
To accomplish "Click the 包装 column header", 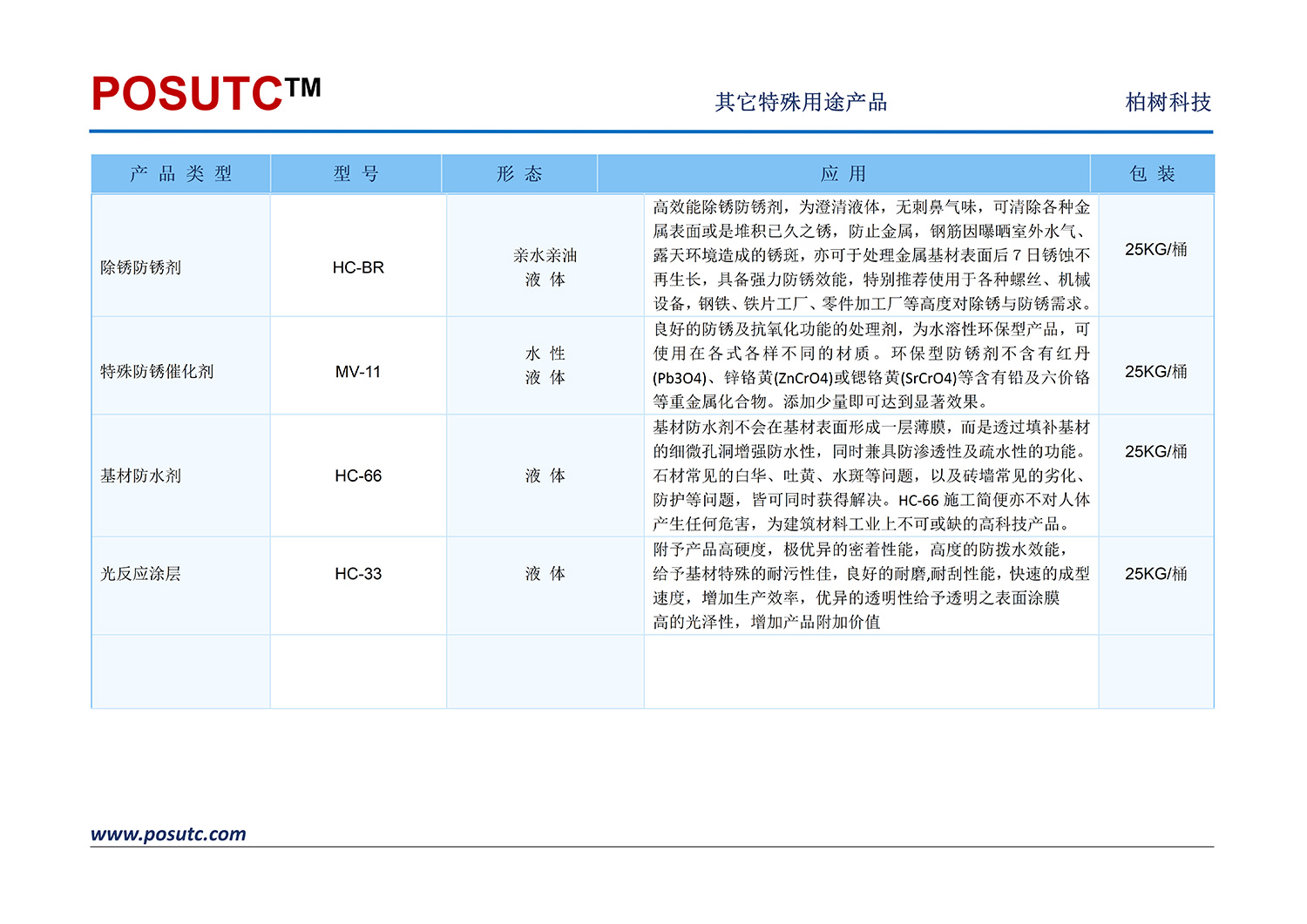I will (x=1153, y=174).
